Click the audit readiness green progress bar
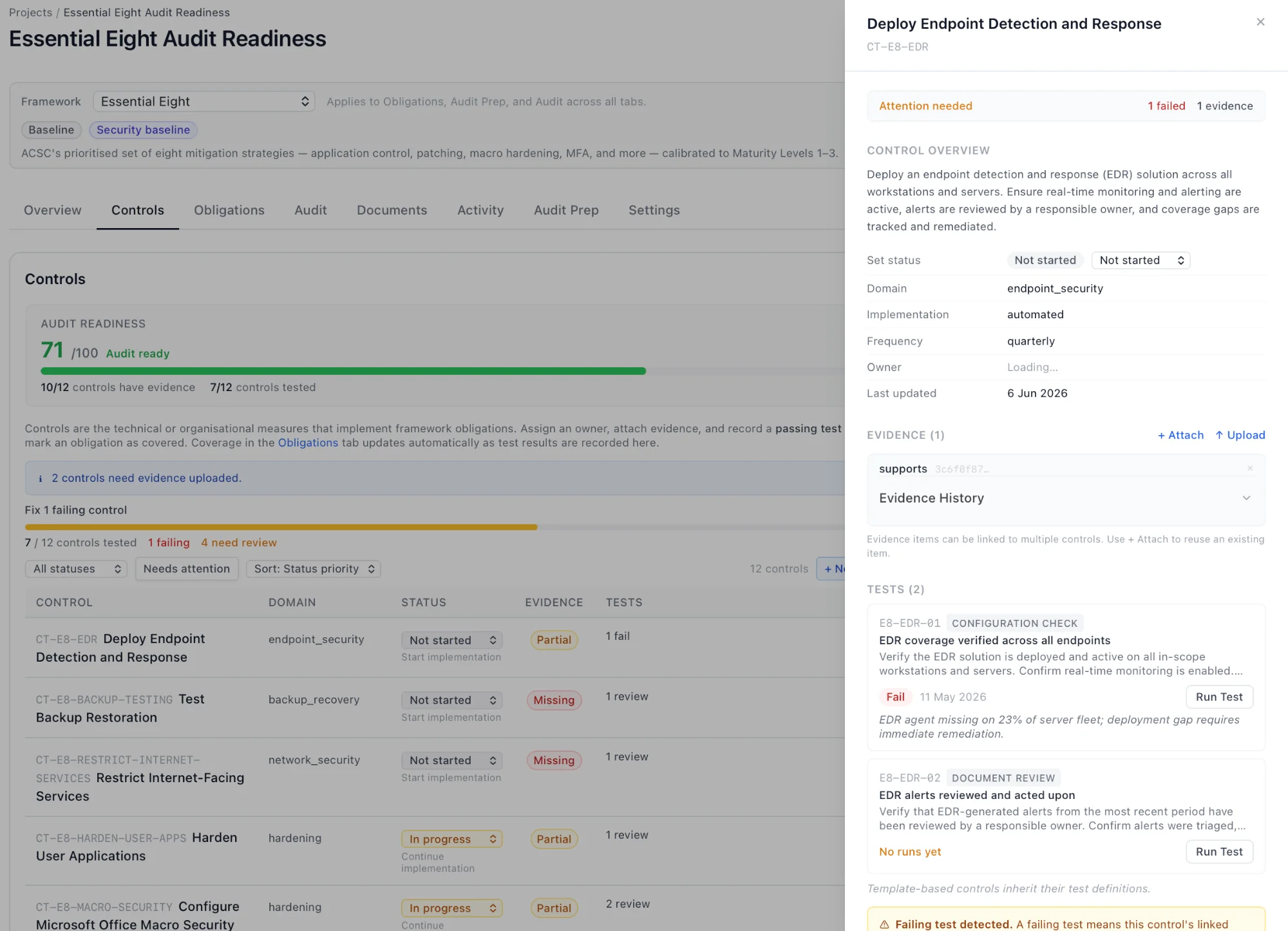Image resolution: width=1288 pixels, height=931 pixels. click(x=343, y=371)
